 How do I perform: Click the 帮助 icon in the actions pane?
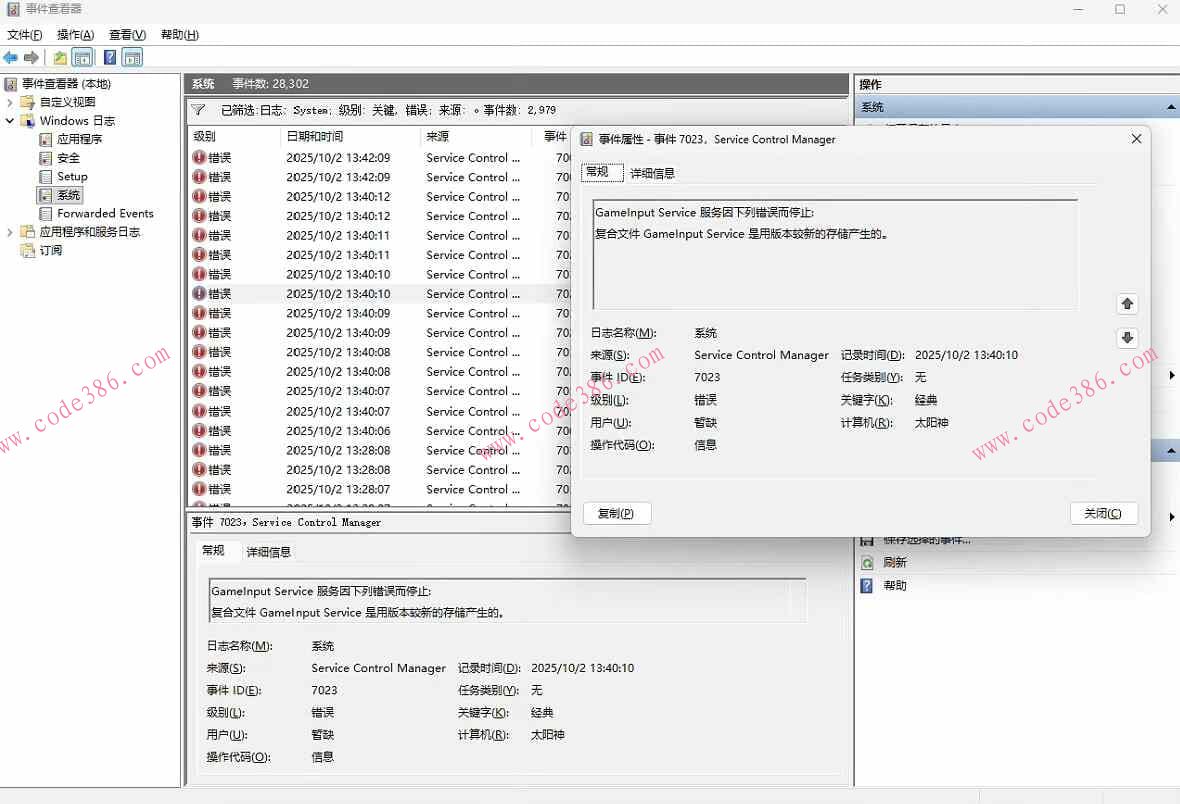(x=867, y=586)
